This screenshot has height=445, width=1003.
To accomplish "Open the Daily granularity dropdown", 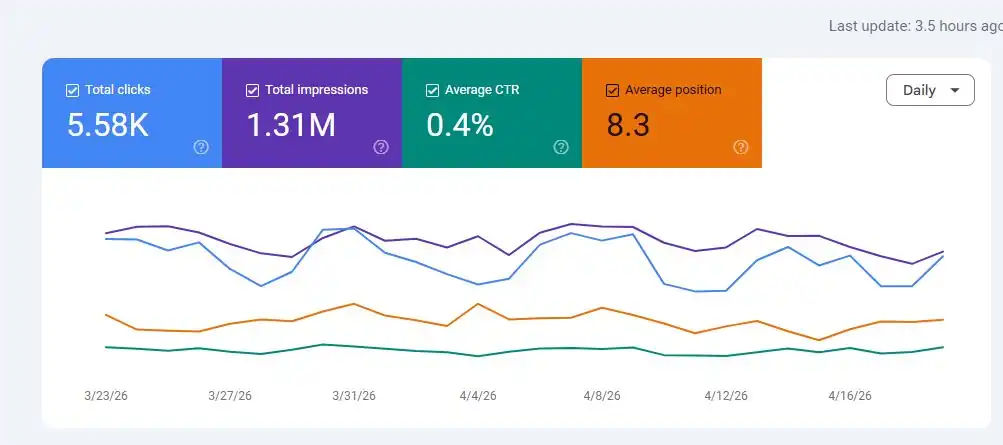I will (930, 90).
